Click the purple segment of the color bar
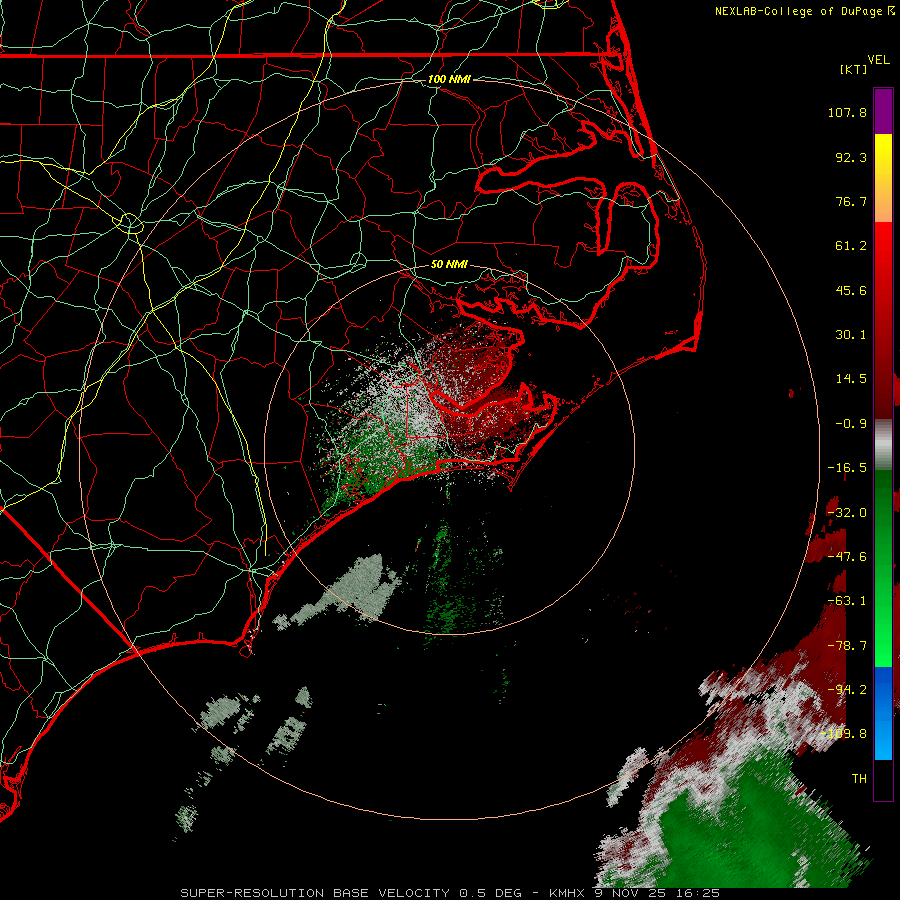 click(883, 112)
